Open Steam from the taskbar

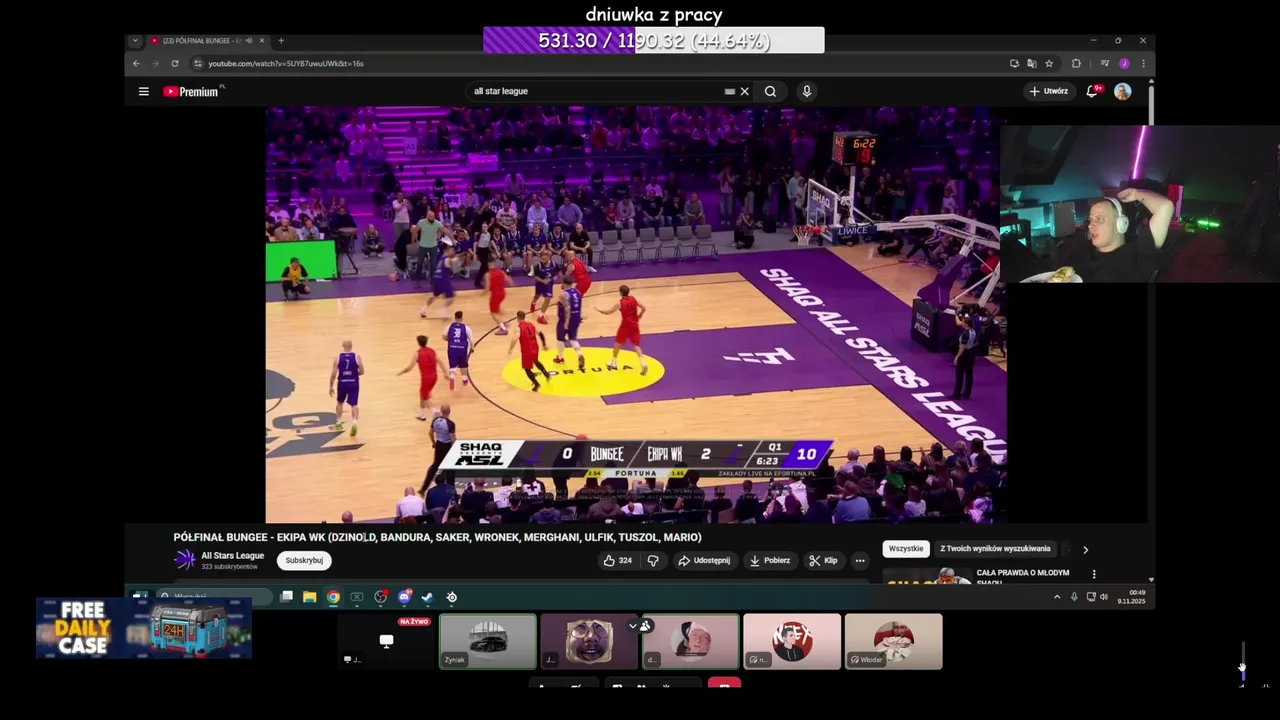click(427, 597)
